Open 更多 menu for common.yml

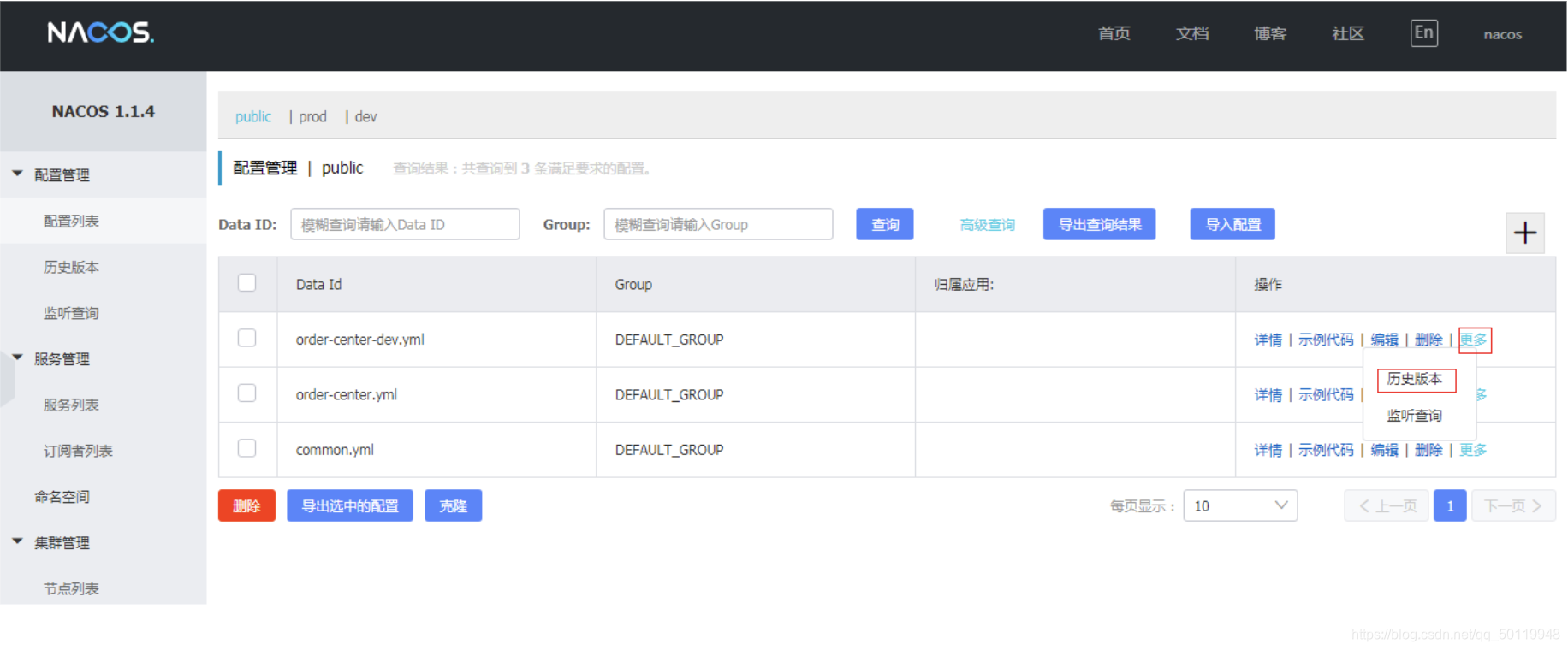[1474, 450]
